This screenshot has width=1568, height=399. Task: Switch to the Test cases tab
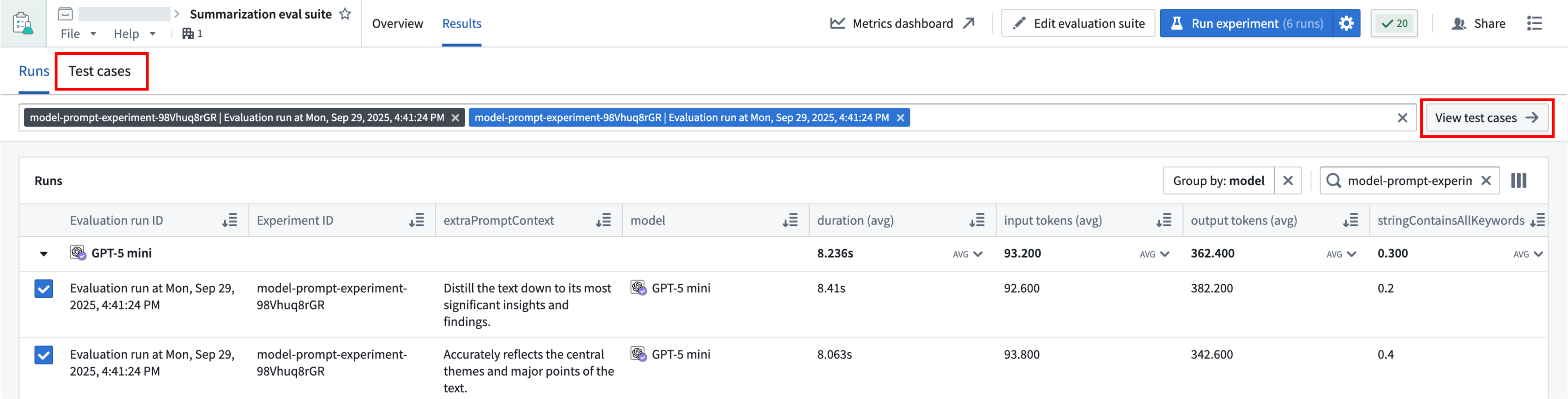(x=100, y=71)
